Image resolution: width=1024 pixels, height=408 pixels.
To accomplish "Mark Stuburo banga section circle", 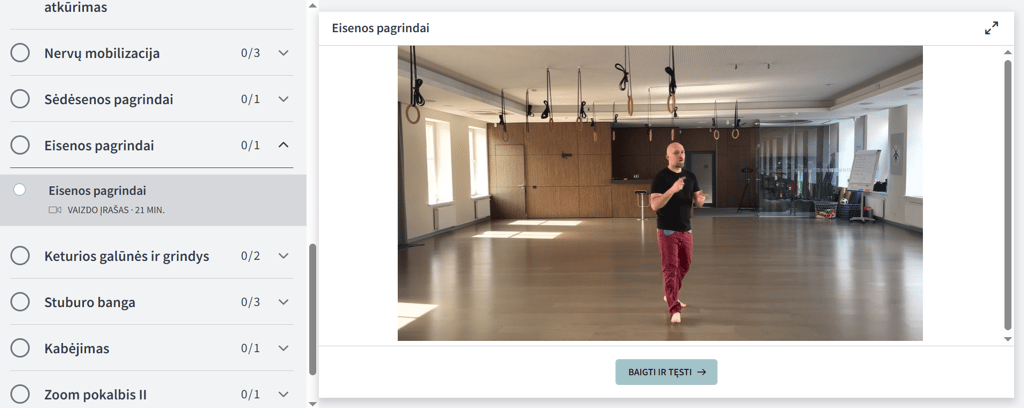I will click(x=20, y=302).
